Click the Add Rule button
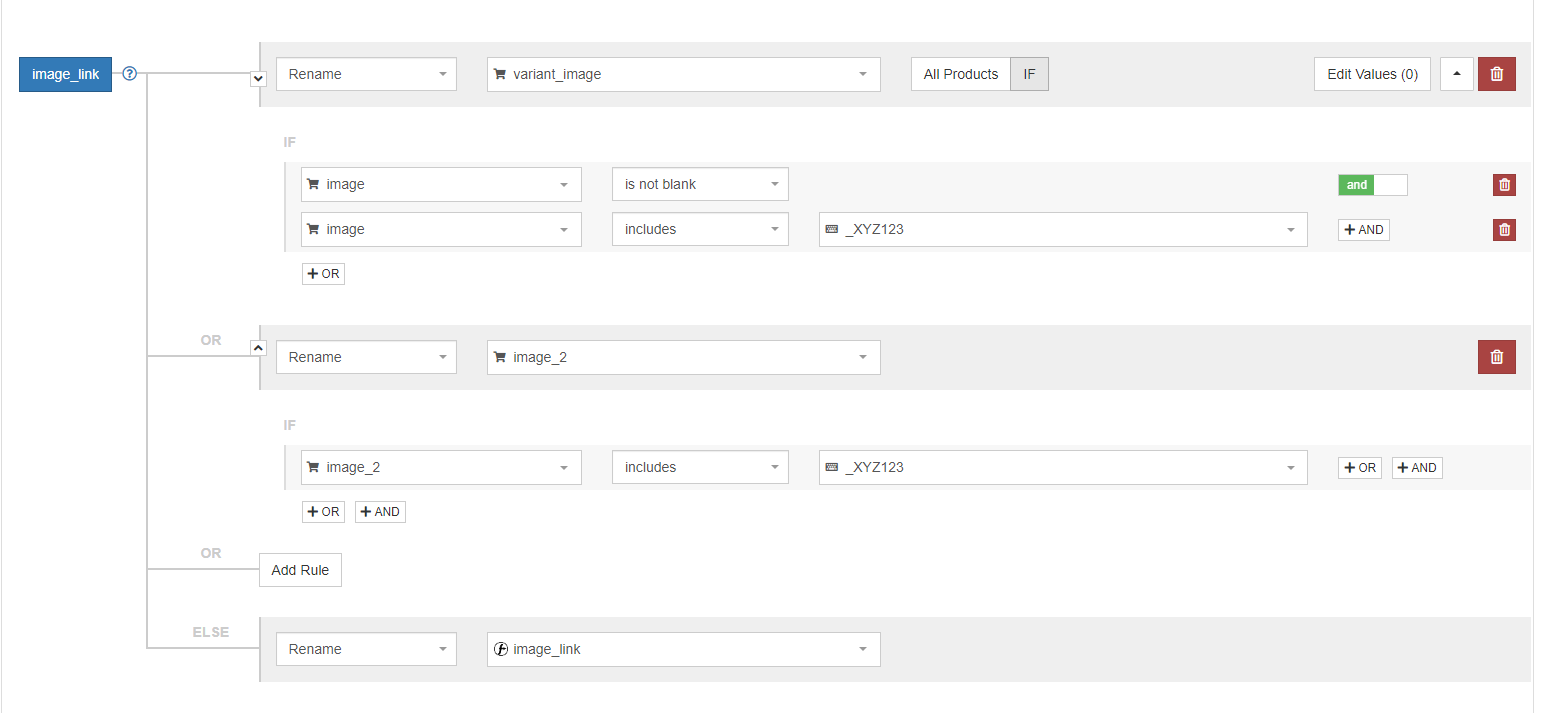Screen dimensions: 1544x713 click(x=300, y=570)
